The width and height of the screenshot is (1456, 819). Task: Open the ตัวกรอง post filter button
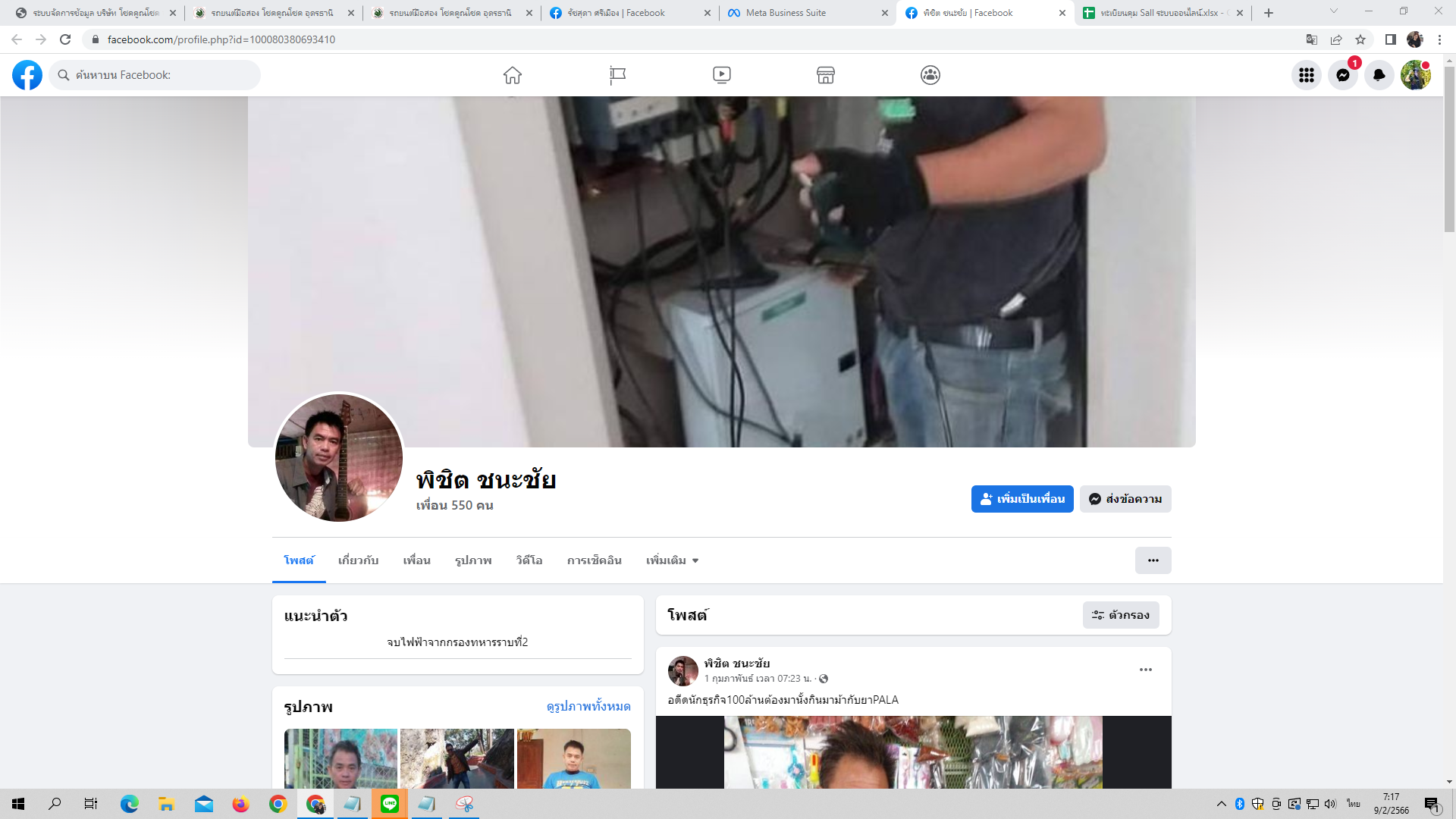point(1121,615)
